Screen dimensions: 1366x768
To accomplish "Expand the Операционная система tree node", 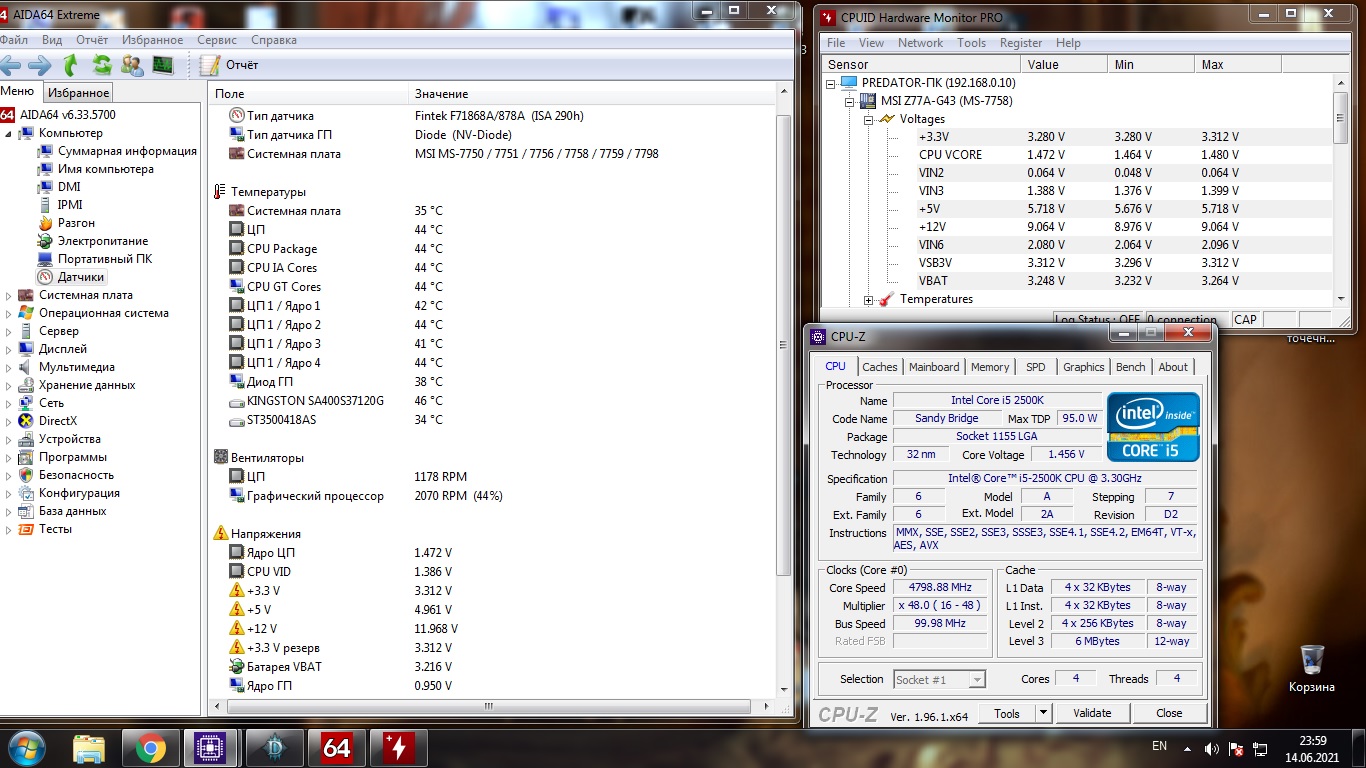I will (x=10, y=313).
